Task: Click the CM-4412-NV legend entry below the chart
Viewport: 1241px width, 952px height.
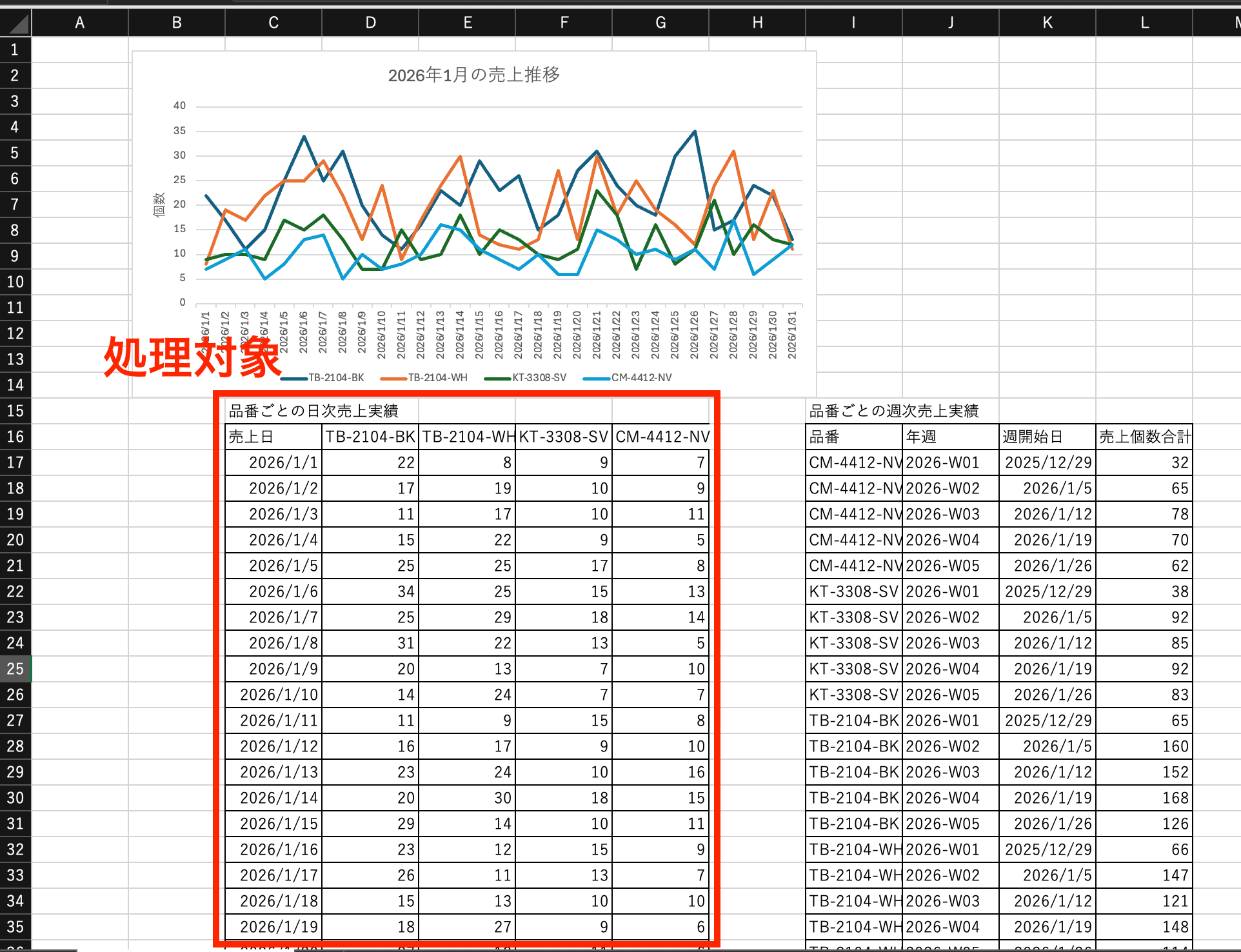Action: pyautogui.click(x=642, y=377)
